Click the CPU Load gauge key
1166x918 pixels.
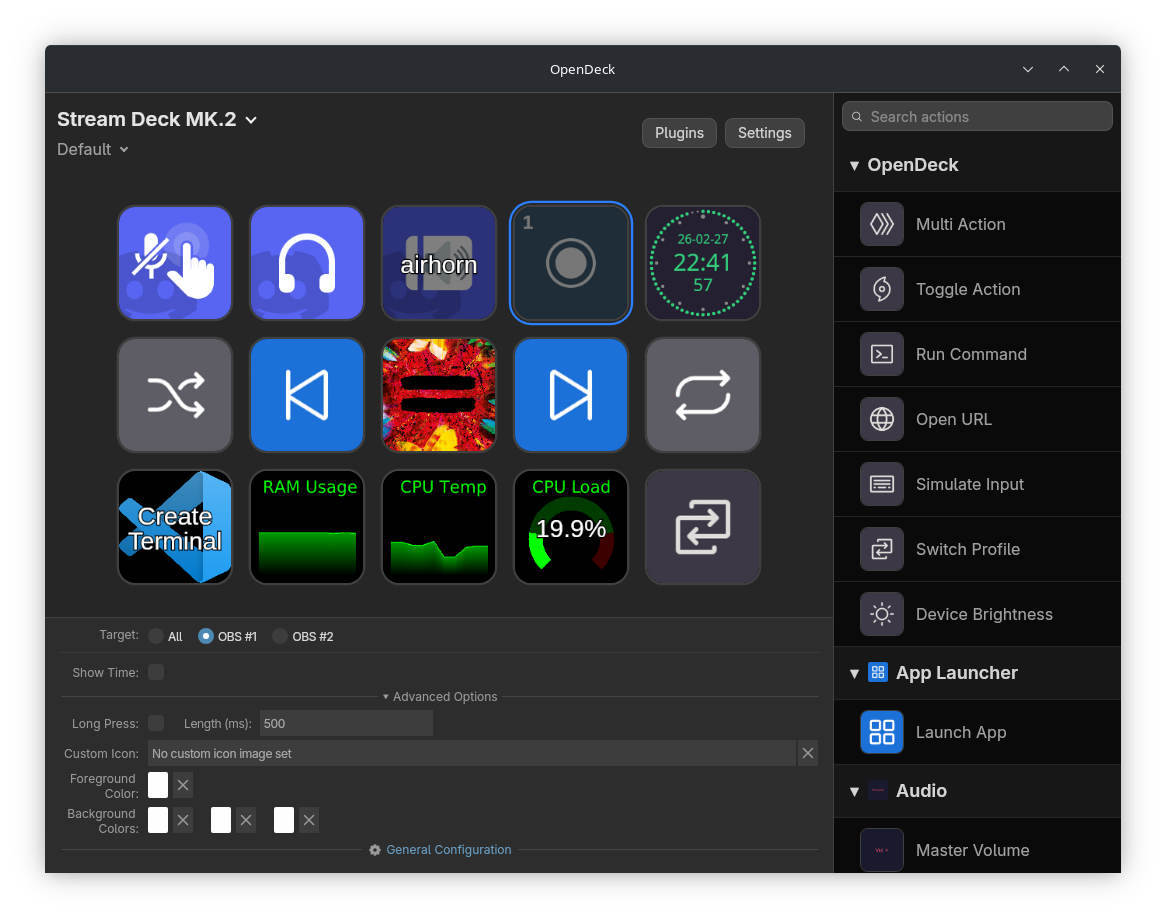point(571,527)
